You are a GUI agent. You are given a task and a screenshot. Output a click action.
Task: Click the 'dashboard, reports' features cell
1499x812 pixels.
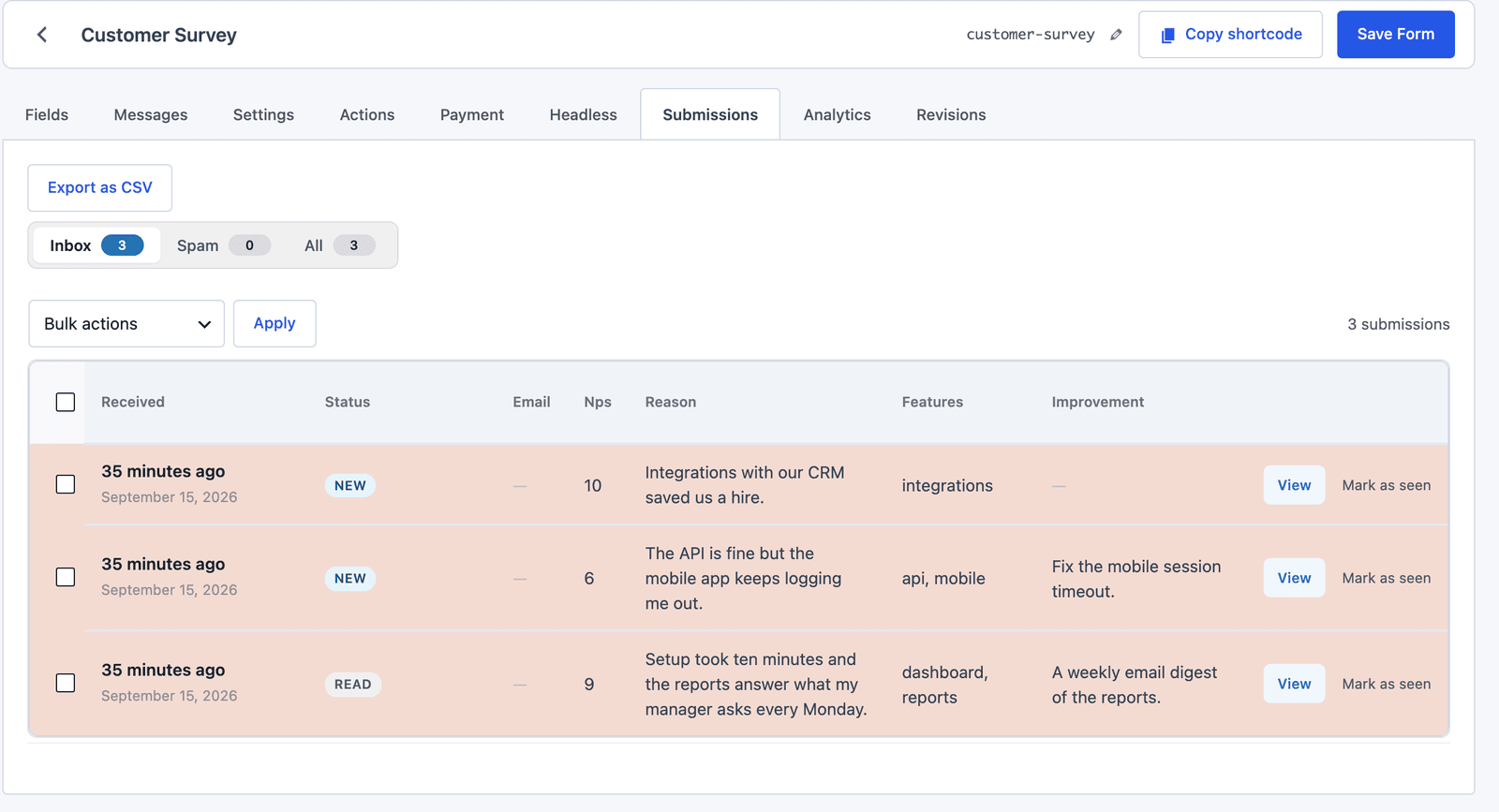(x=944, y=685)
